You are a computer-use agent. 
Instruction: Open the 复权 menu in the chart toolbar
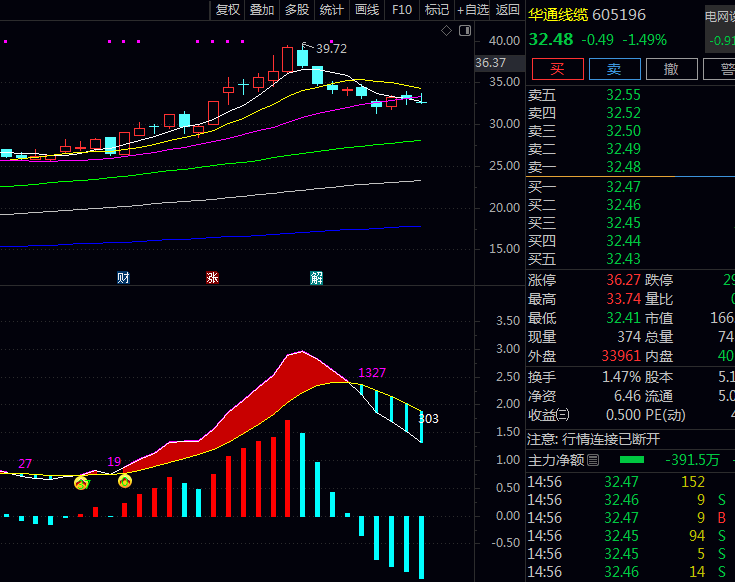[x=227, y=10]
